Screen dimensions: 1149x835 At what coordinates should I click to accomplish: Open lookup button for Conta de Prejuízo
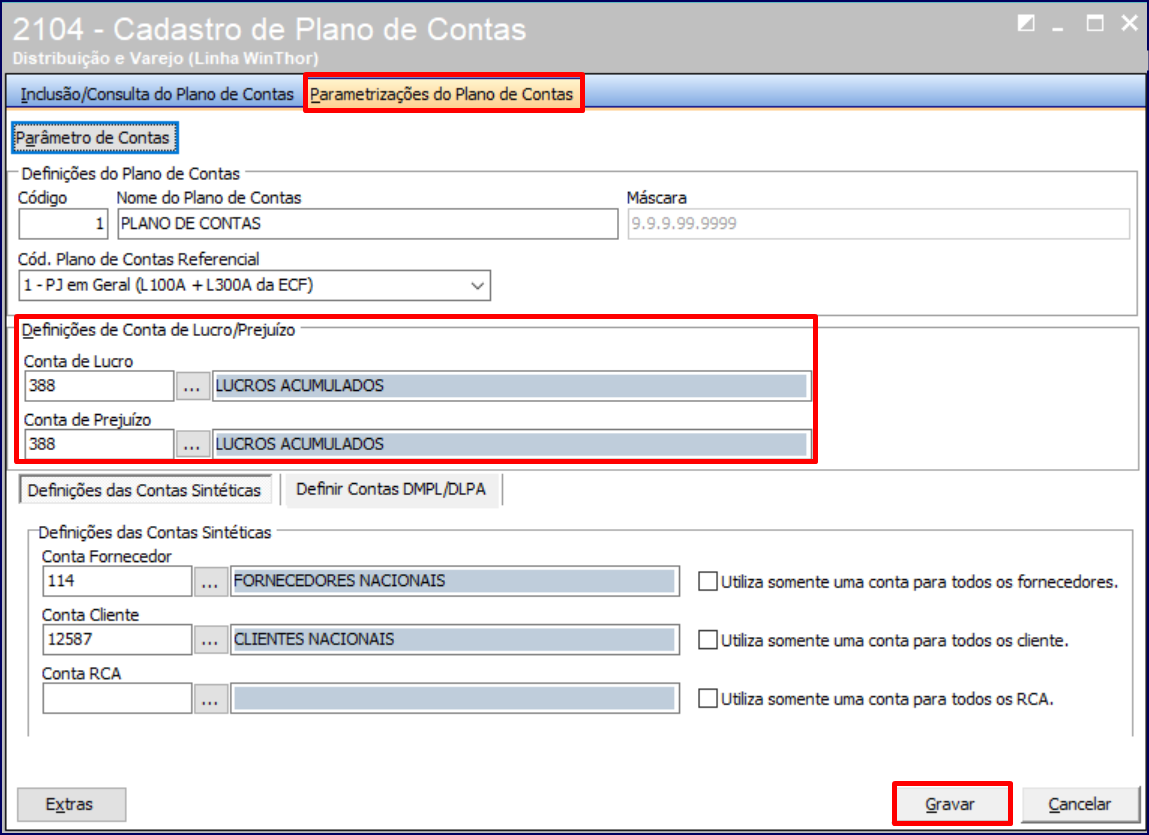[192, 444]
